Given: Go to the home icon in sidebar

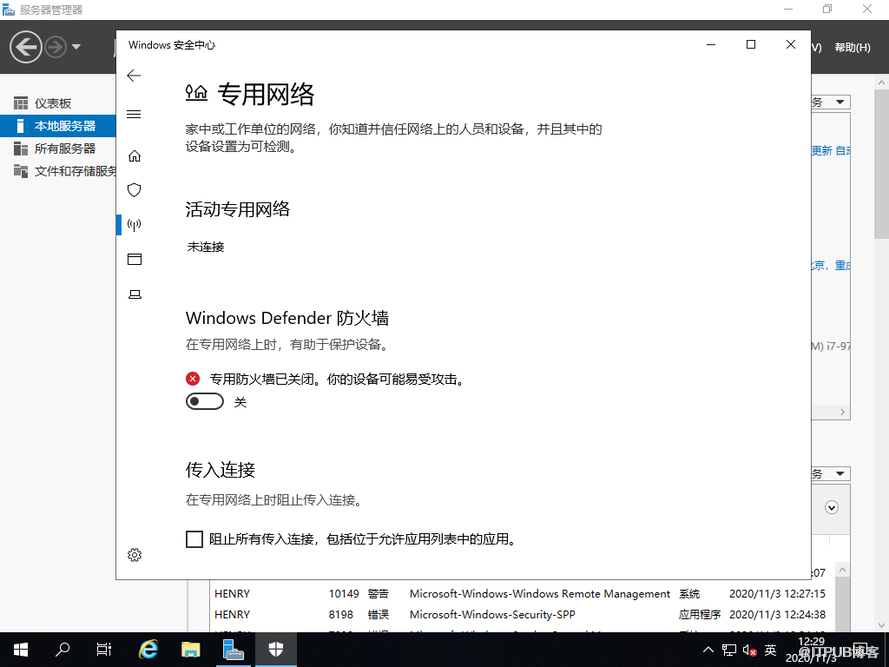Looking at the screenshot, I should [x=134, y=156].
